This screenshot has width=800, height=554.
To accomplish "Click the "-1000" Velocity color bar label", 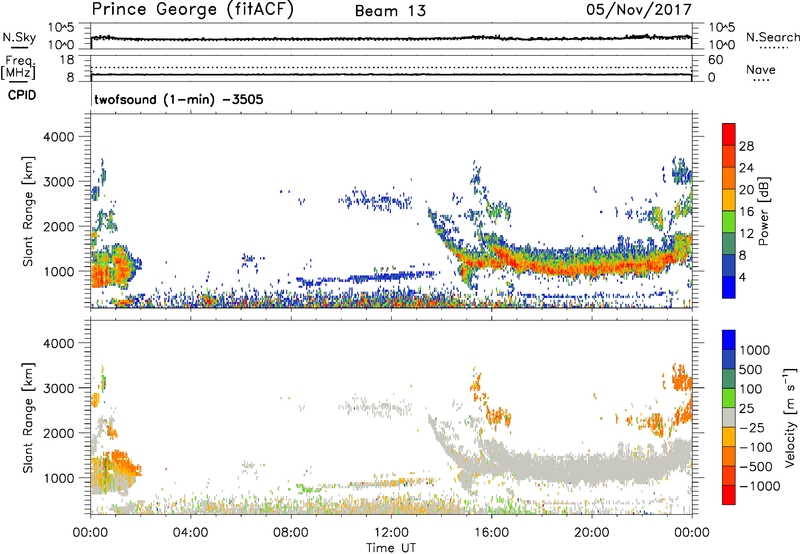I will 760,486.
